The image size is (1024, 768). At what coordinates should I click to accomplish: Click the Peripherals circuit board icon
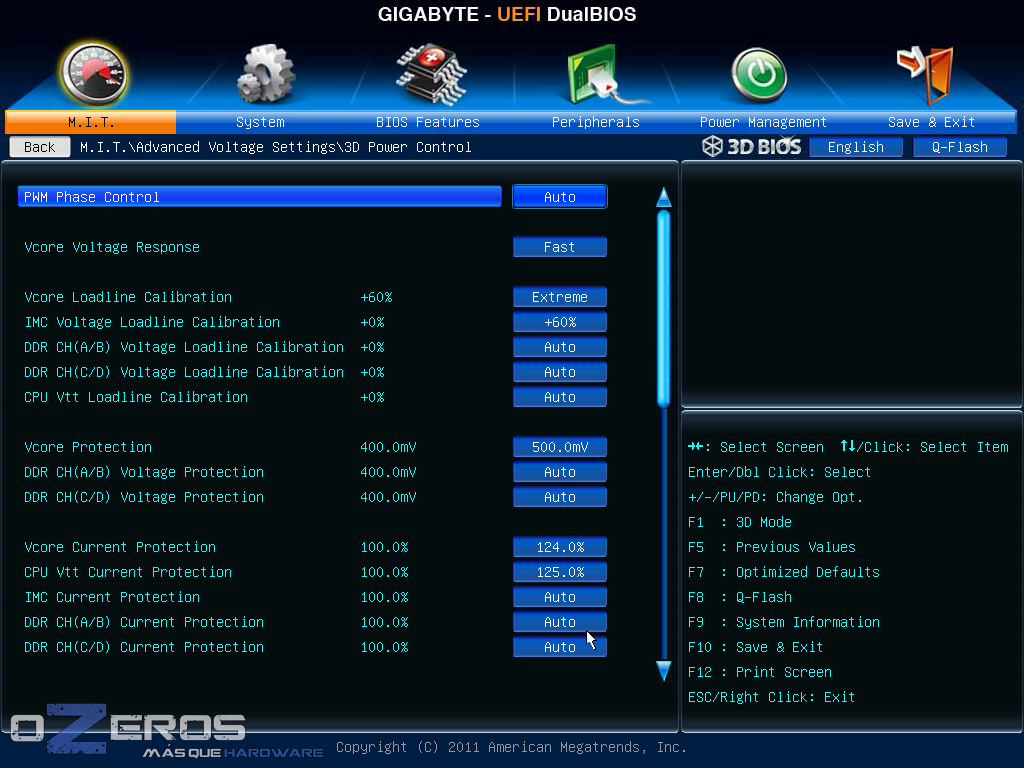596,74
